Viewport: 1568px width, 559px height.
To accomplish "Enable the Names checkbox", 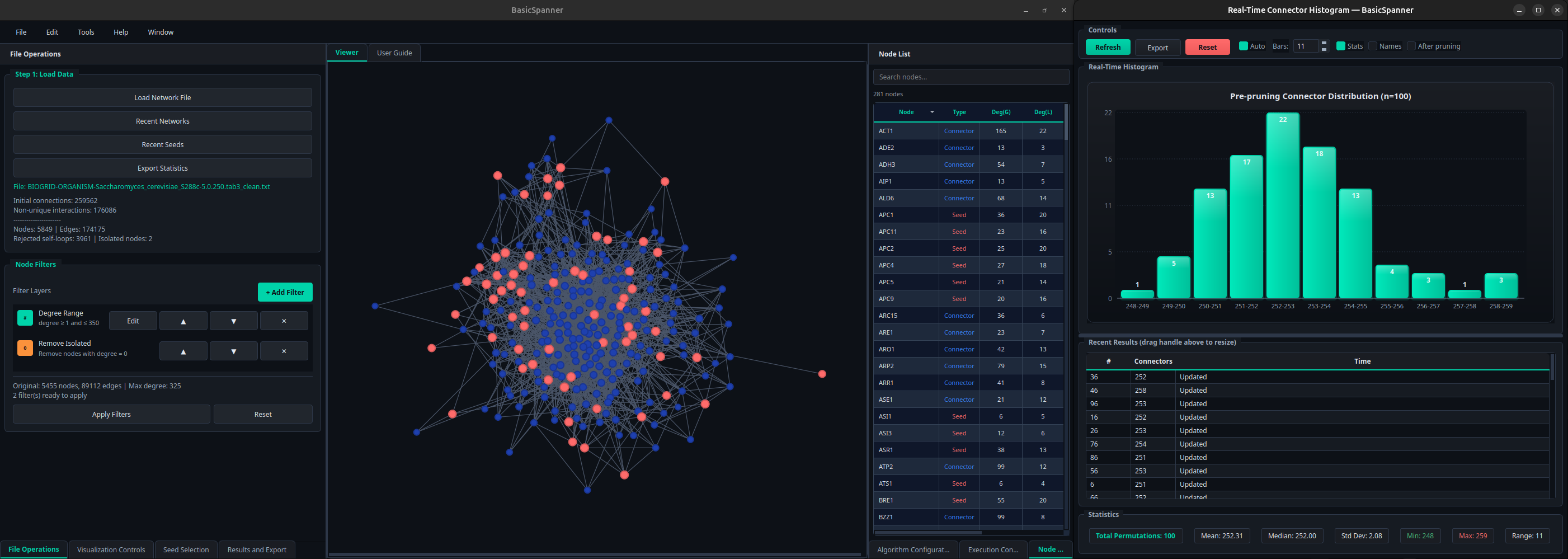I will [x=1373, y=46].
